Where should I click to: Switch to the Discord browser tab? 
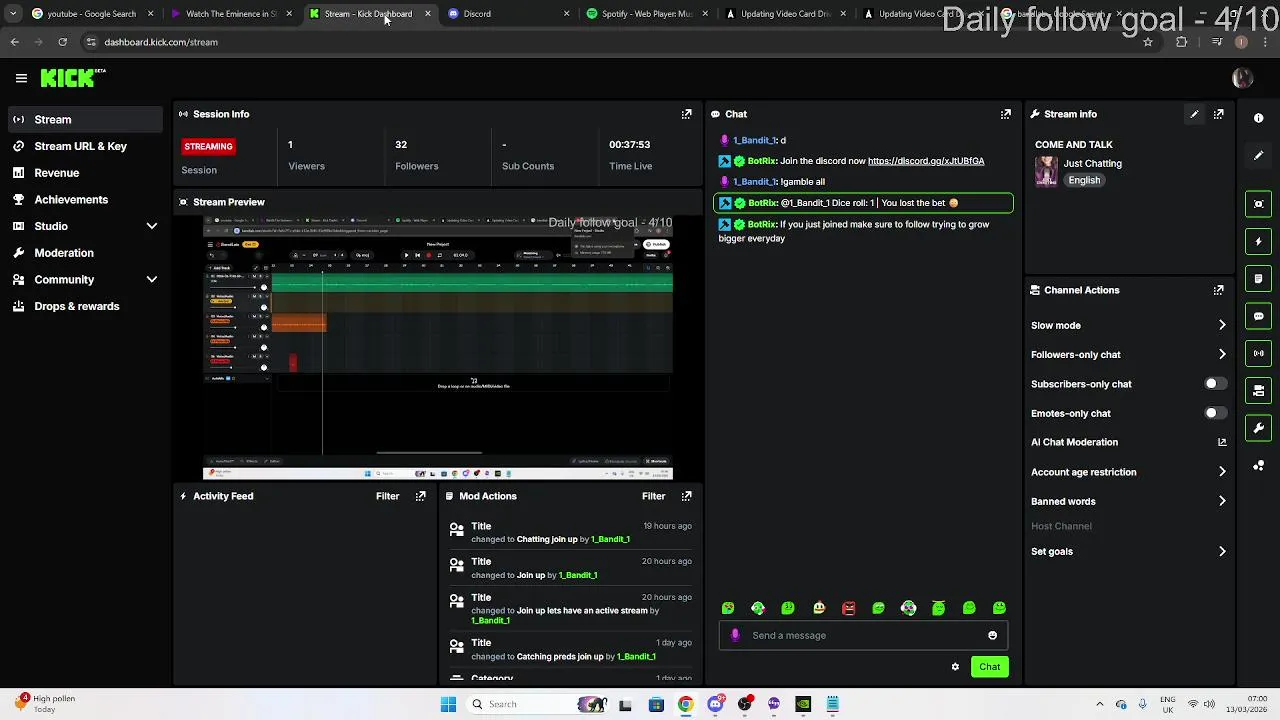[508, 14]
